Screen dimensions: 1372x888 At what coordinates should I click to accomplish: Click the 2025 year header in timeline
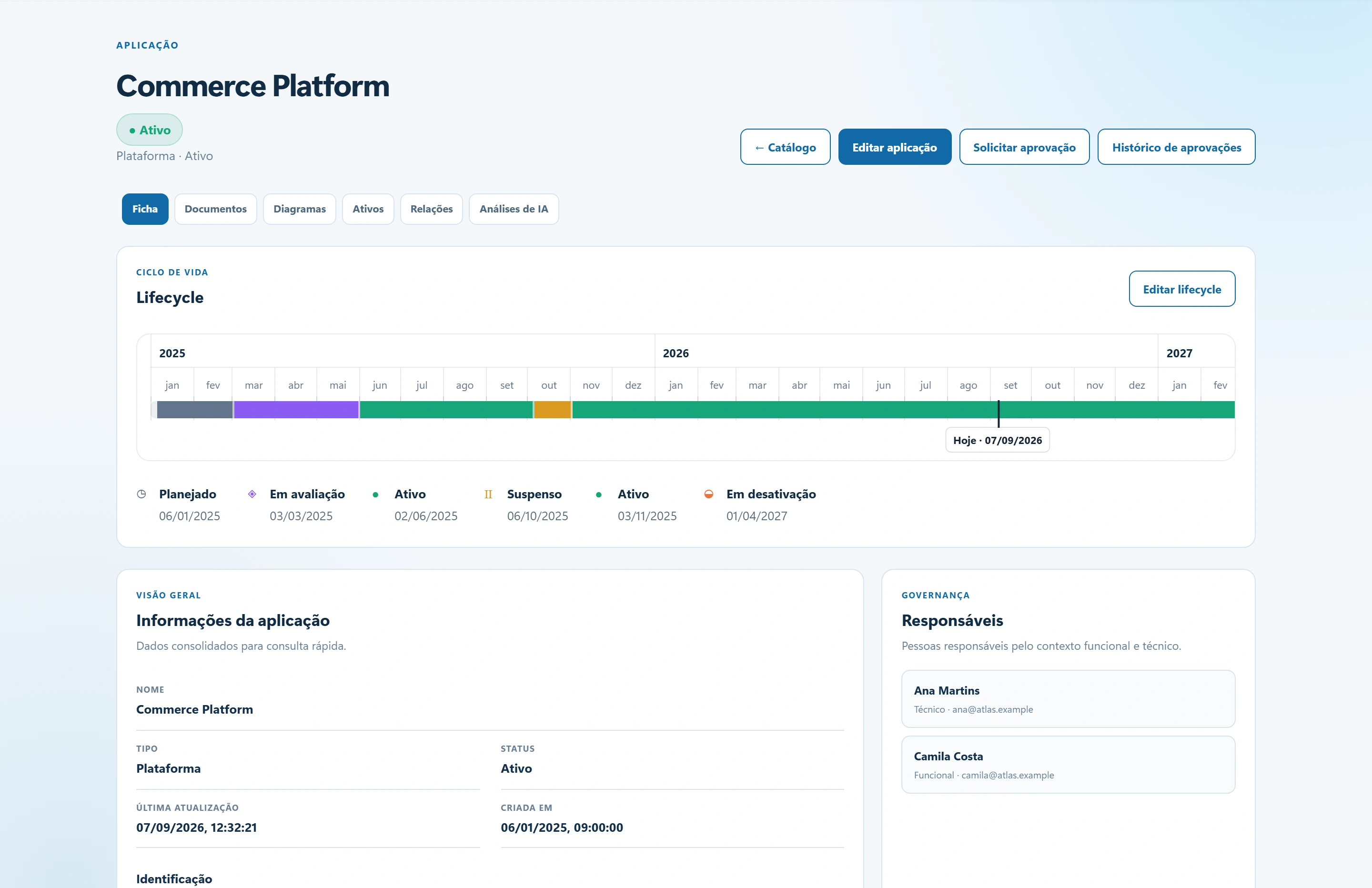pyautogui.click(x=172, y=353)
